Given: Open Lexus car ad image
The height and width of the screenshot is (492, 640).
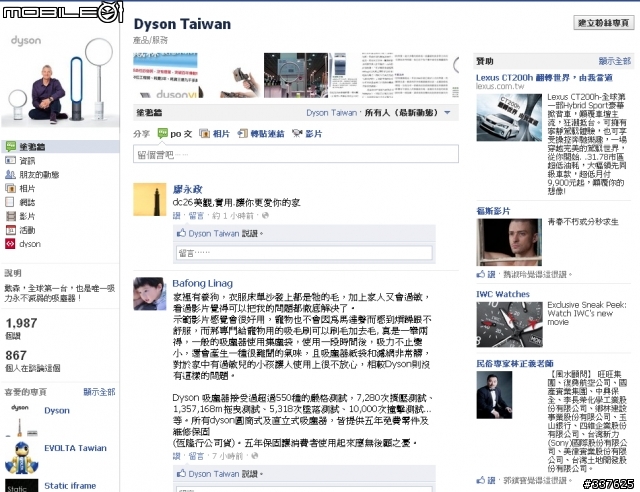Looking at the screenshot, I should 509,118.
